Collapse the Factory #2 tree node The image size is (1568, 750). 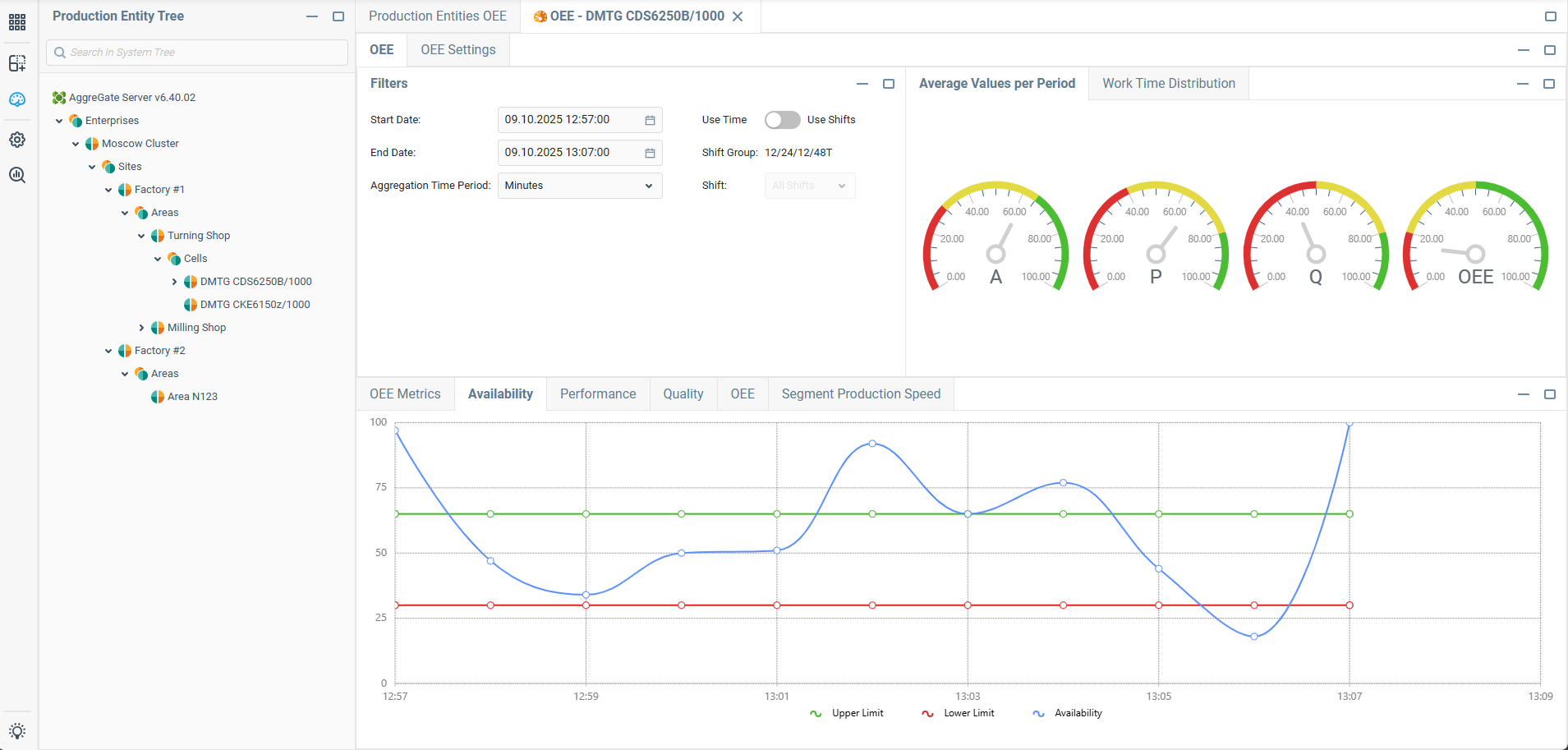tap(108, 351)
